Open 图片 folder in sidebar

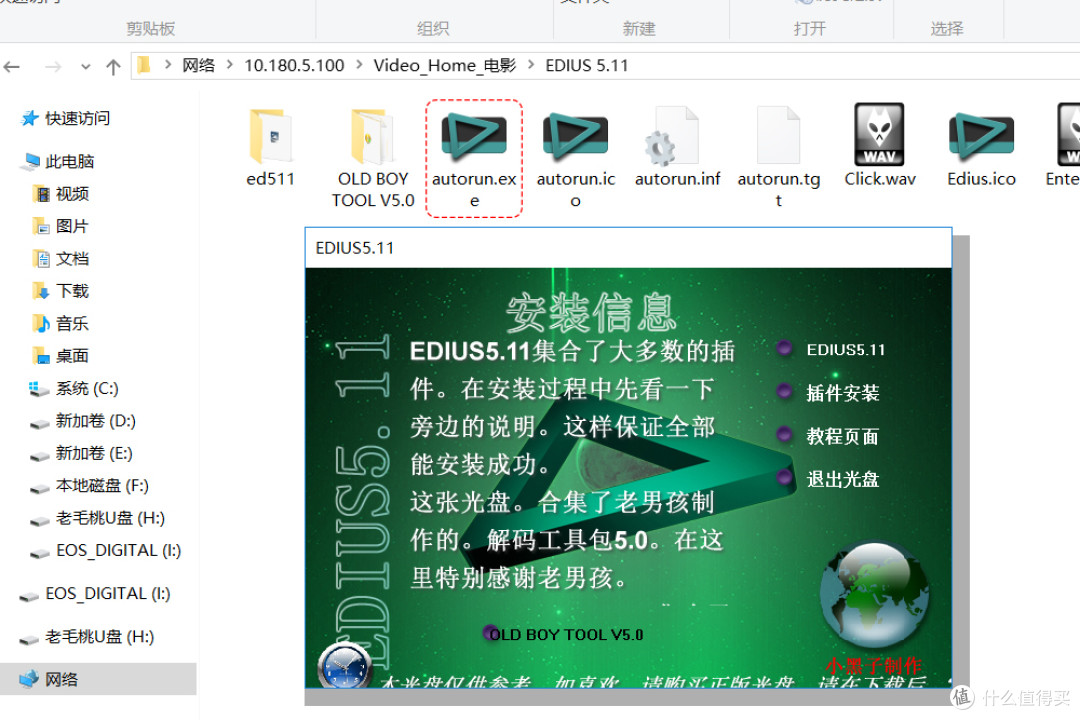[x=62, y=227]
